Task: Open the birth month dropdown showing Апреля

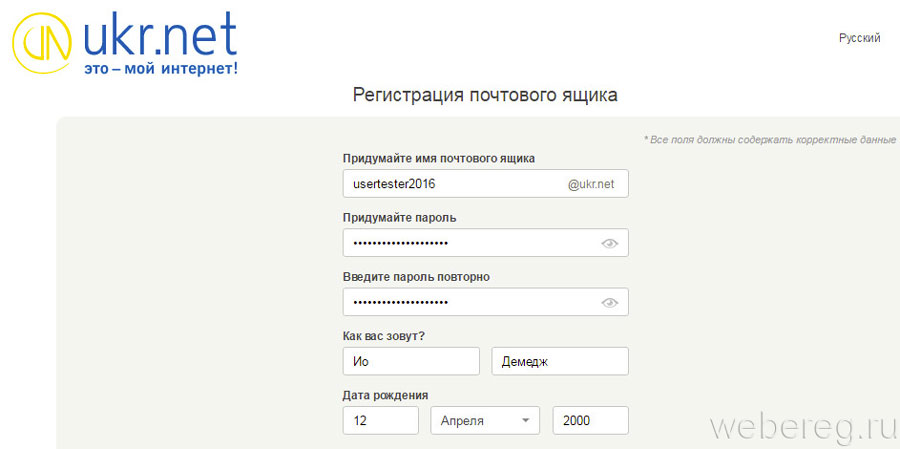Action: 485,421
